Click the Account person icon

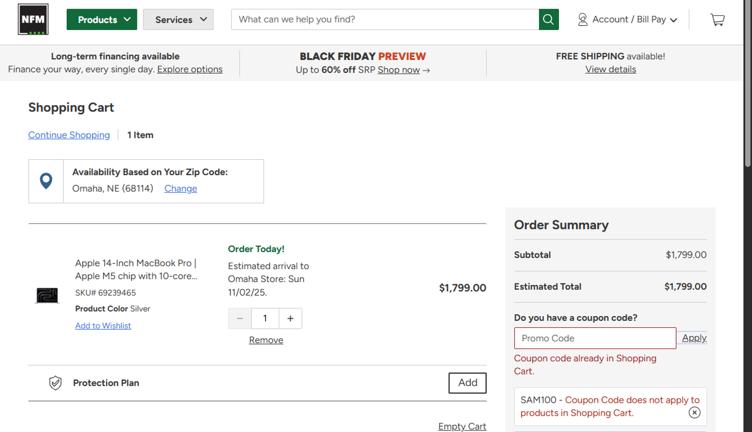click(582, 20)
